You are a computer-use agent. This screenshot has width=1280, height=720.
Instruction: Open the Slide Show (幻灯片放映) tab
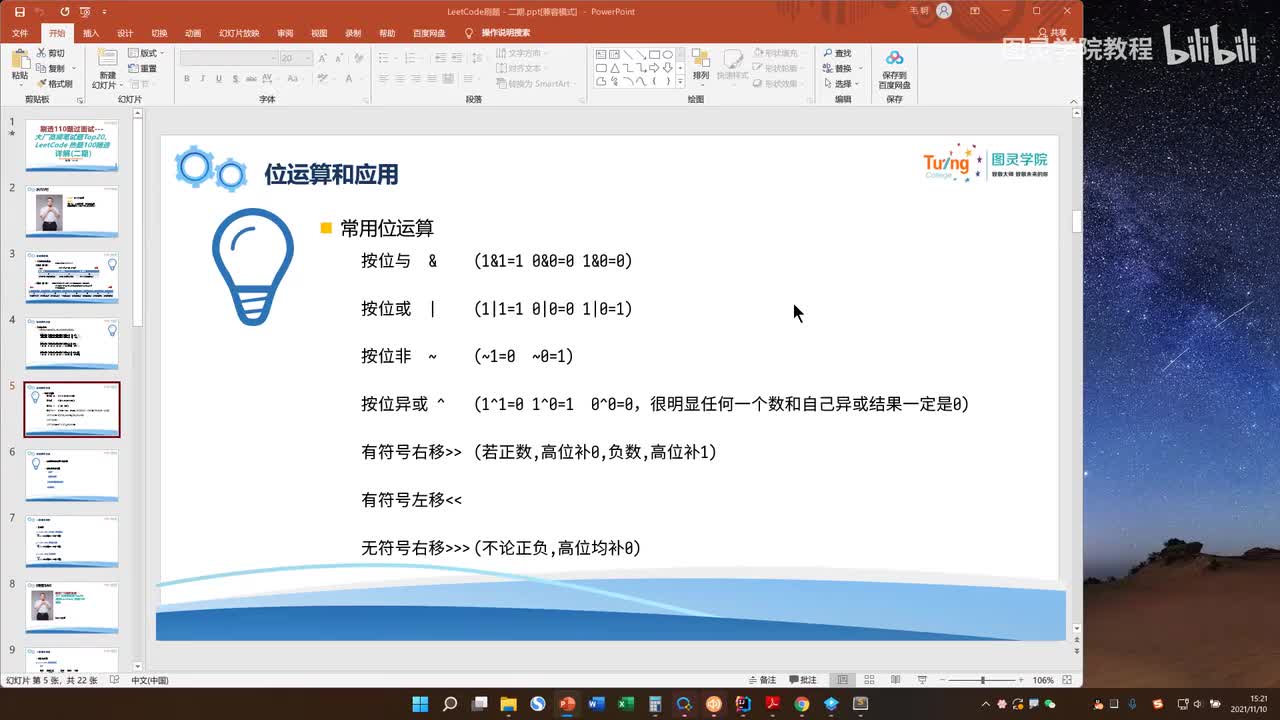(x=239, y=33)
